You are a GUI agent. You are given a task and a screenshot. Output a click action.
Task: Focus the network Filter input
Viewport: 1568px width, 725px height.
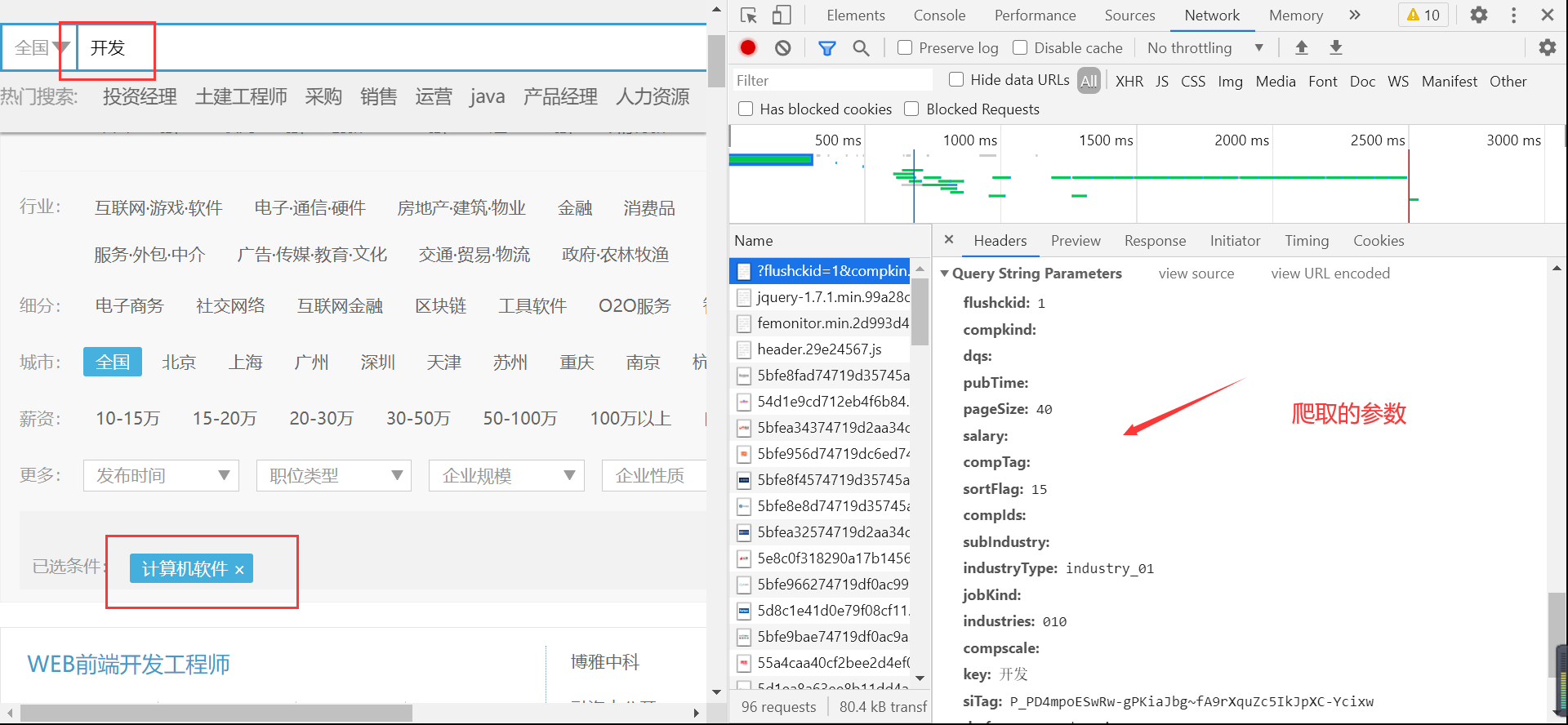pos(831,80)
